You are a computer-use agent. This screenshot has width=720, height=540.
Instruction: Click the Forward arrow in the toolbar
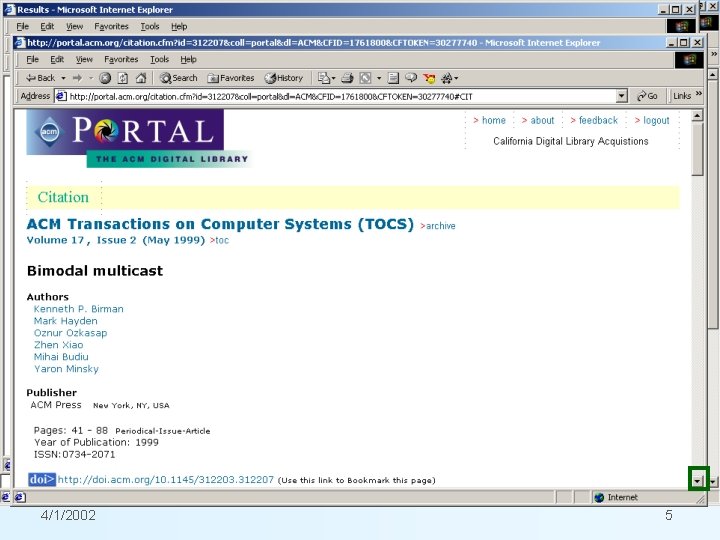click(x=77, y=78)
